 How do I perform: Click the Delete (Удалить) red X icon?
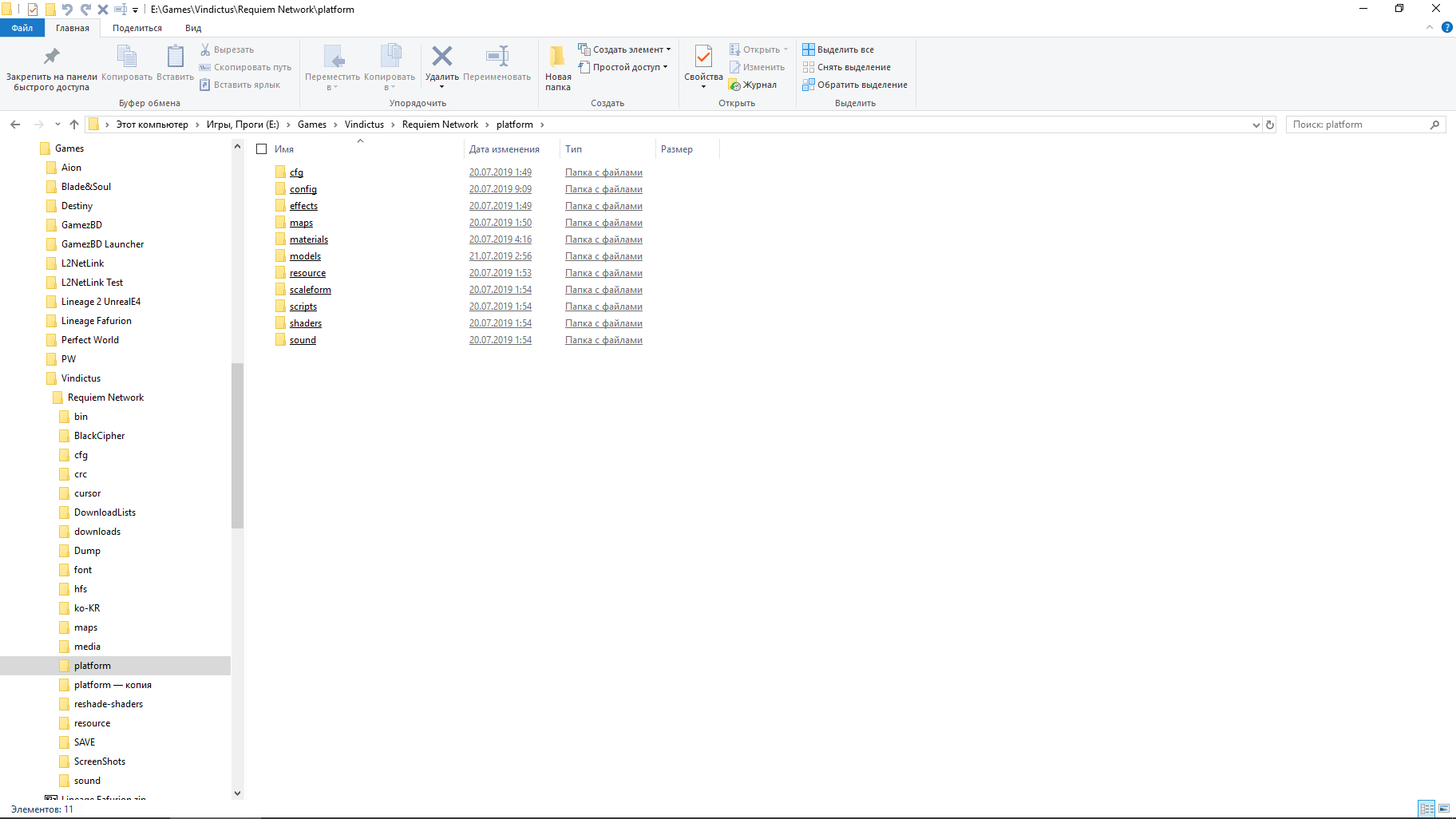tap(441, 57)
